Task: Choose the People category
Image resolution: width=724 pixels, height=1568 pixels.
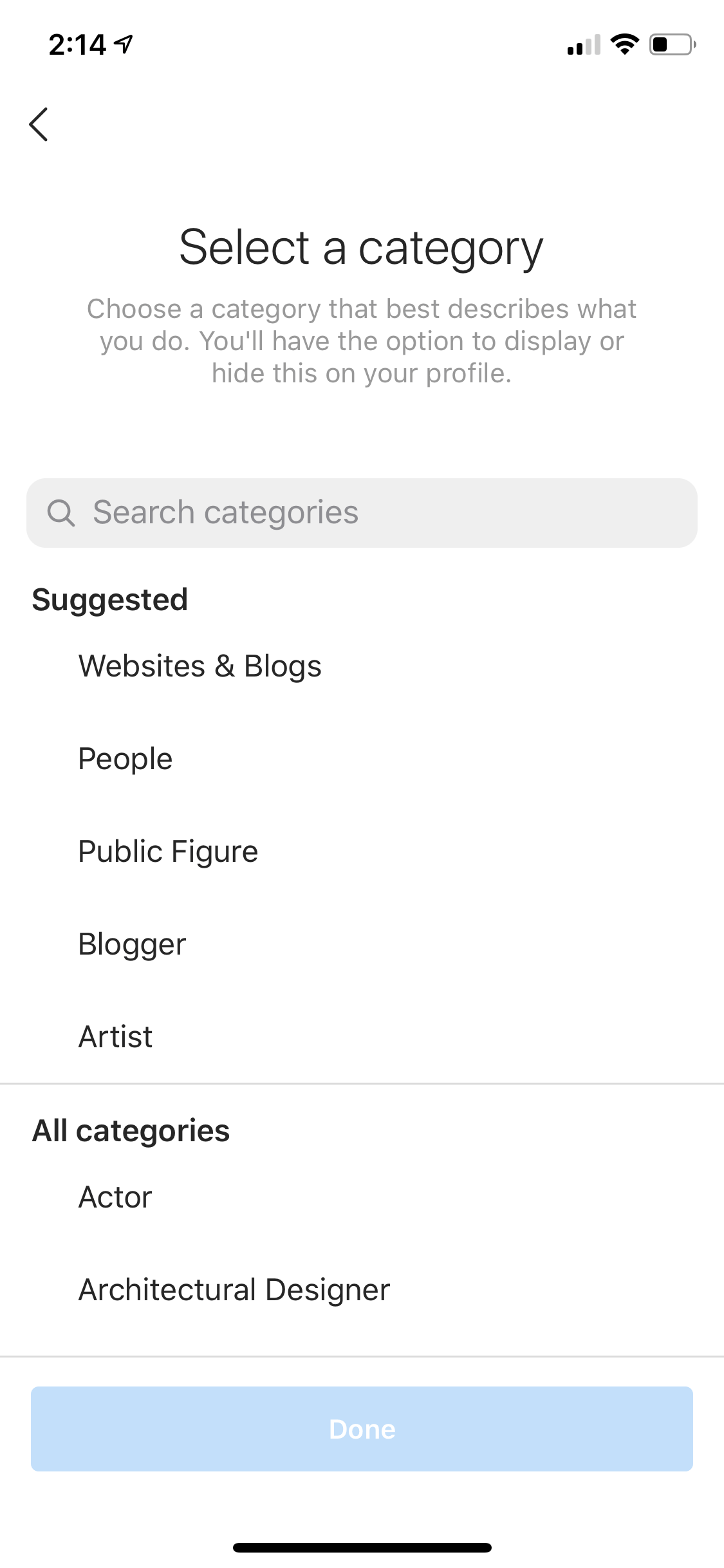Action: coord(125,759)
